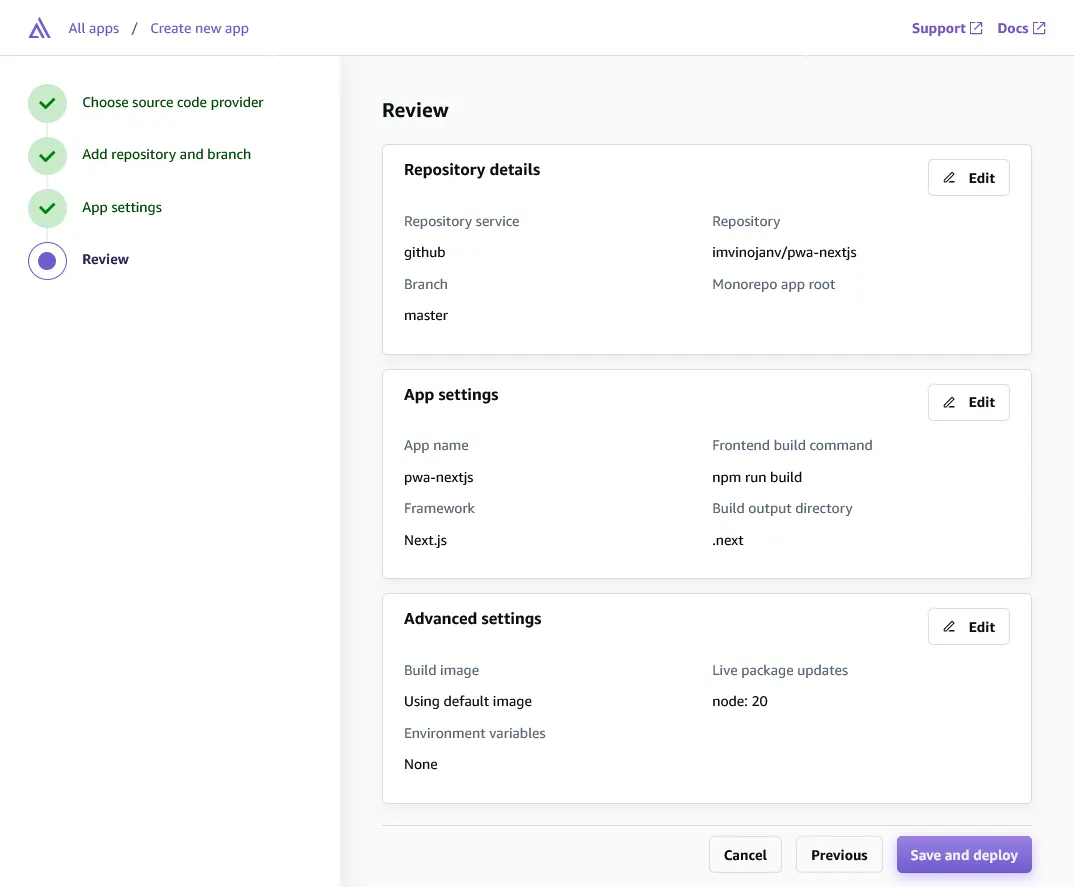Click the Cancel button
The width and height of the screenshot is (1074, 887).
745,855
